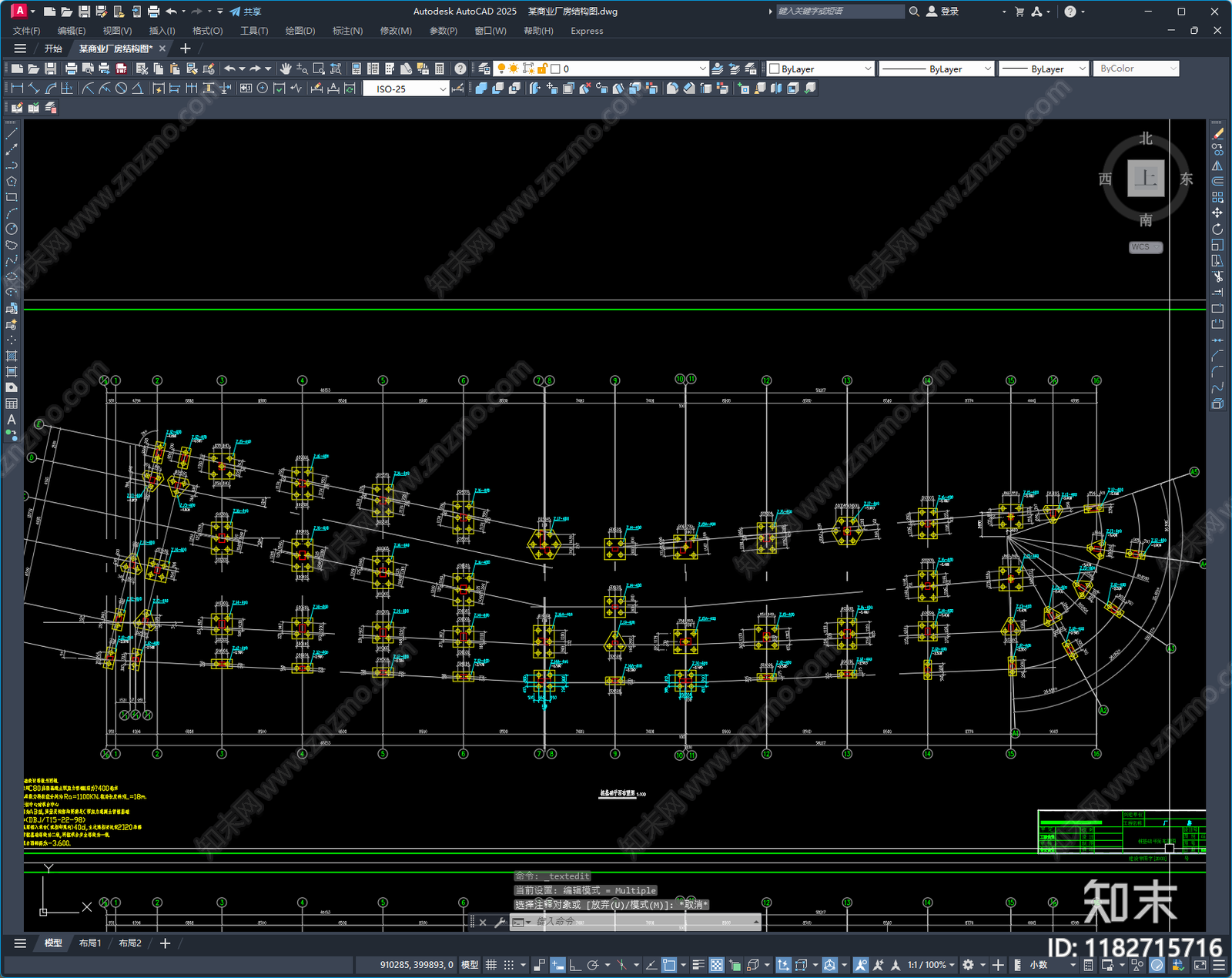1232x978 pixels.
Task: Toggle ortho mode in status bar
Action: [x=574, y=965]
